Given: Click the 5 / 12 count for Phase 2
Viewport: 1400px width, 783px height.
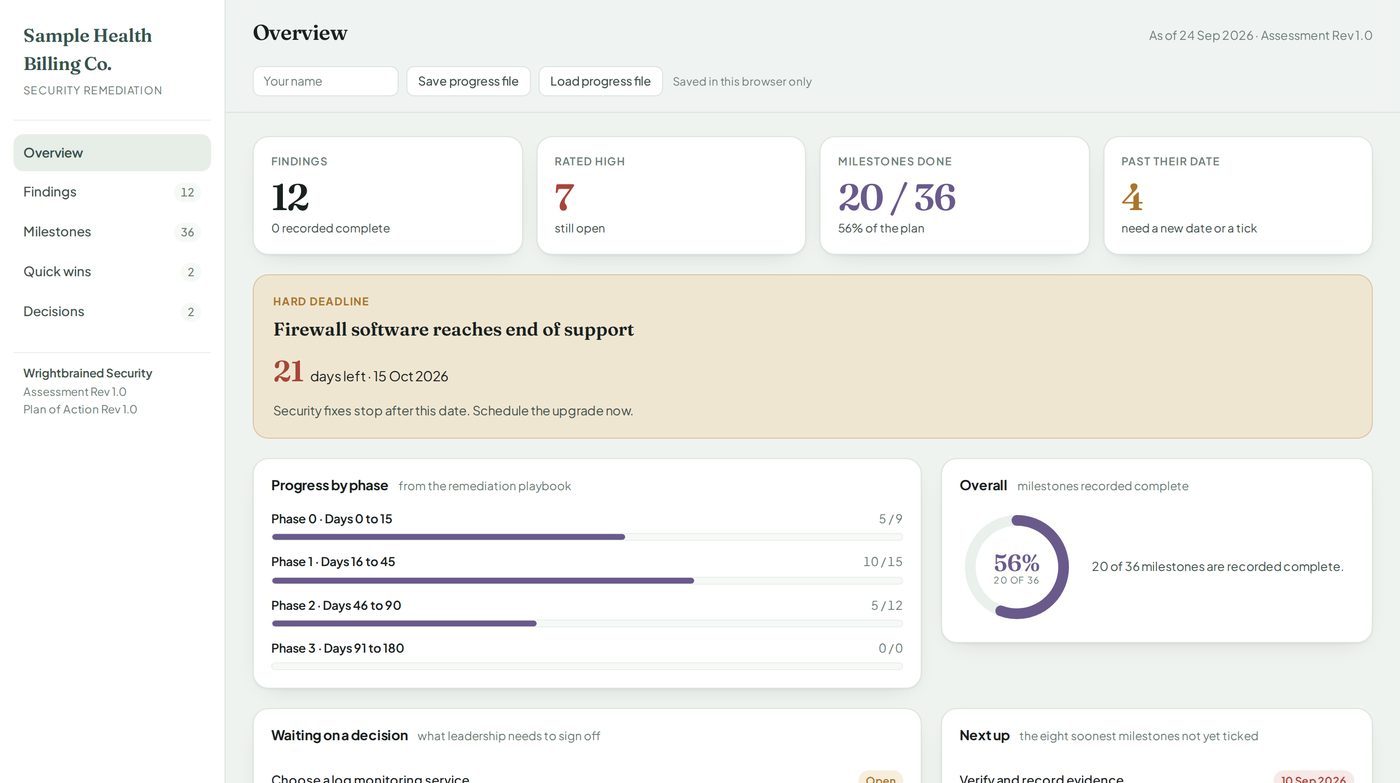Looking at the screenshot, I should point(887,606).
